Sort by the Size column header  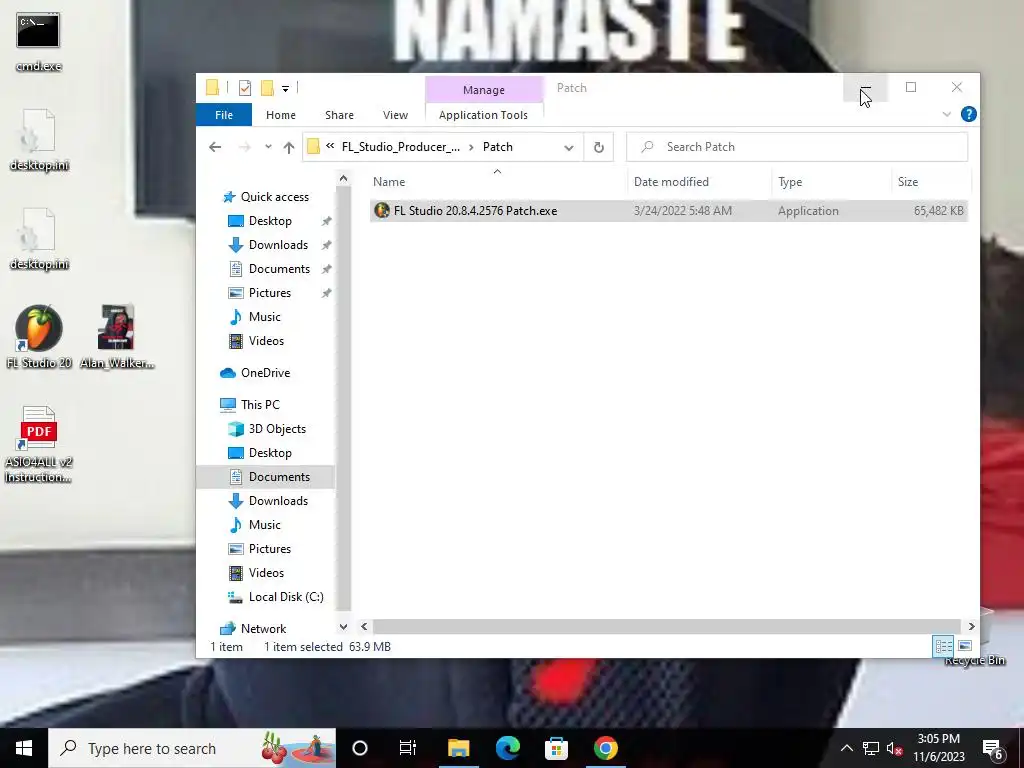[x=930, y=182]
